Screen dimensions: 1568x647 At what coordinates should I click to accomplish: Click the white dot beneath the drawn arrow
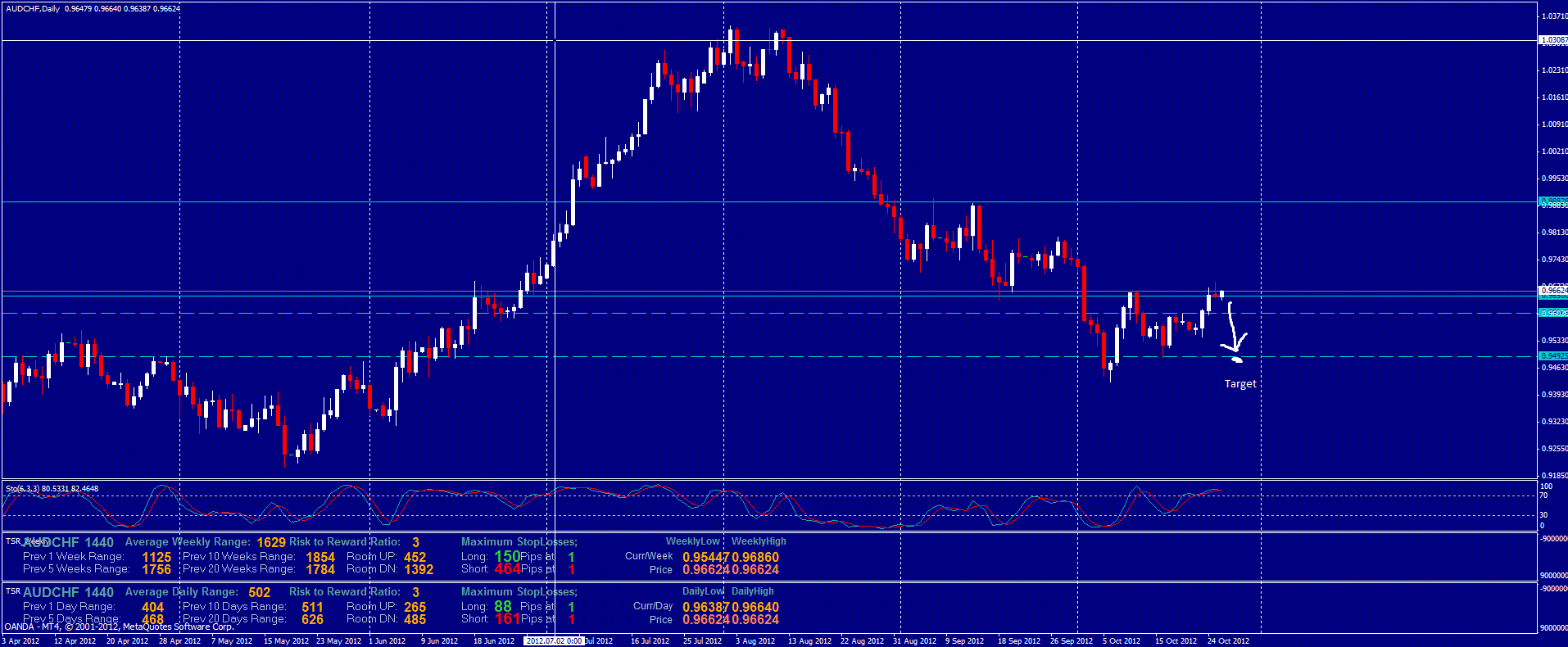[x=1236, y=359]
